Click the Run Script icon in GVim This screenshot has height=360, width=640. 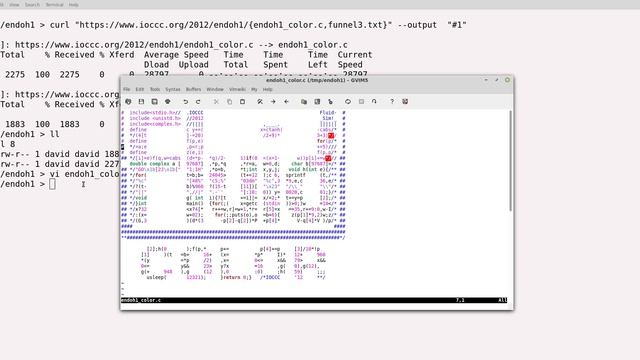330,102
